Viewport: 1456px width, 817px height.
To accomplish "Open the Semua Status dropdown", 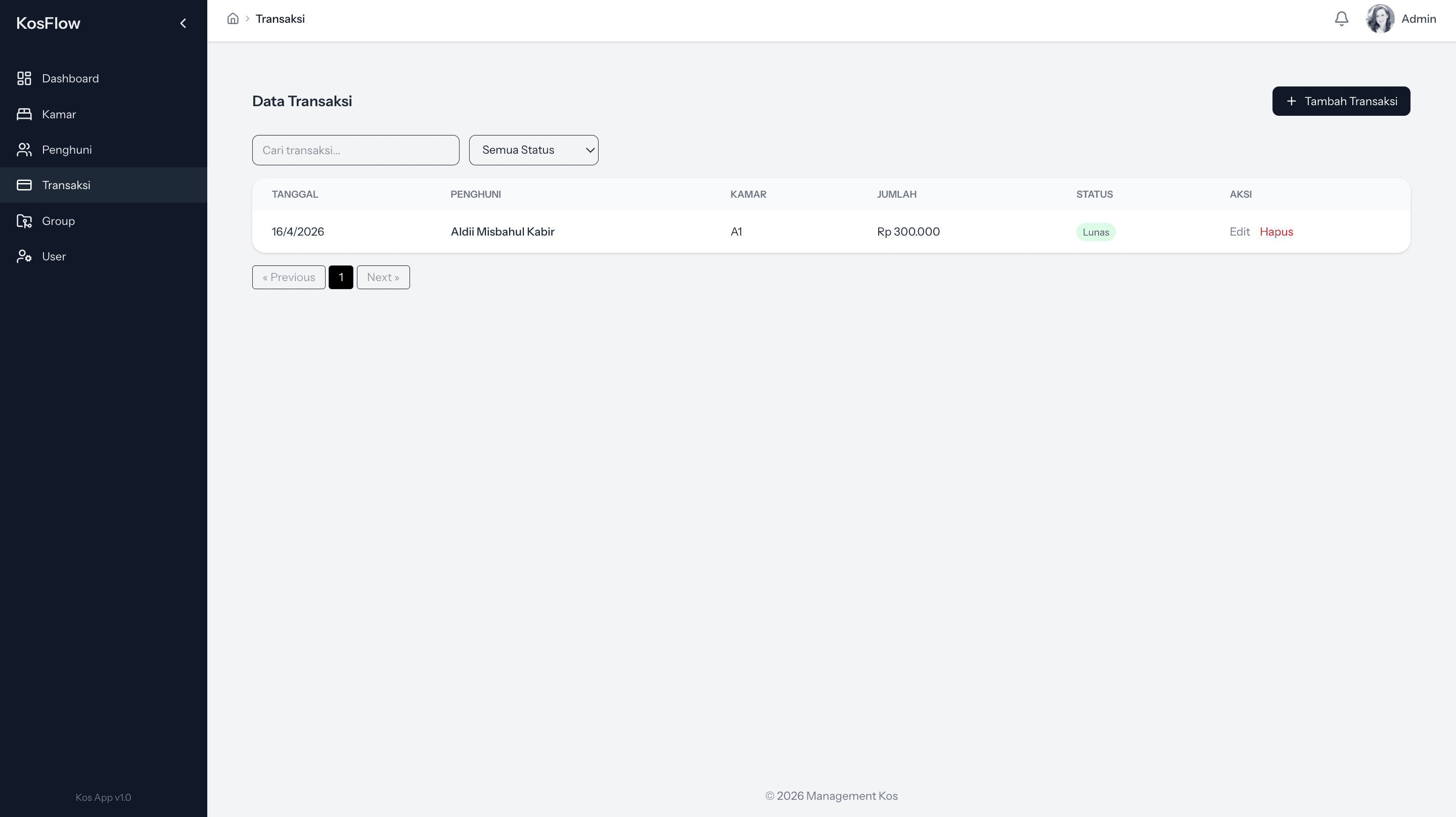I will [533, 150].
